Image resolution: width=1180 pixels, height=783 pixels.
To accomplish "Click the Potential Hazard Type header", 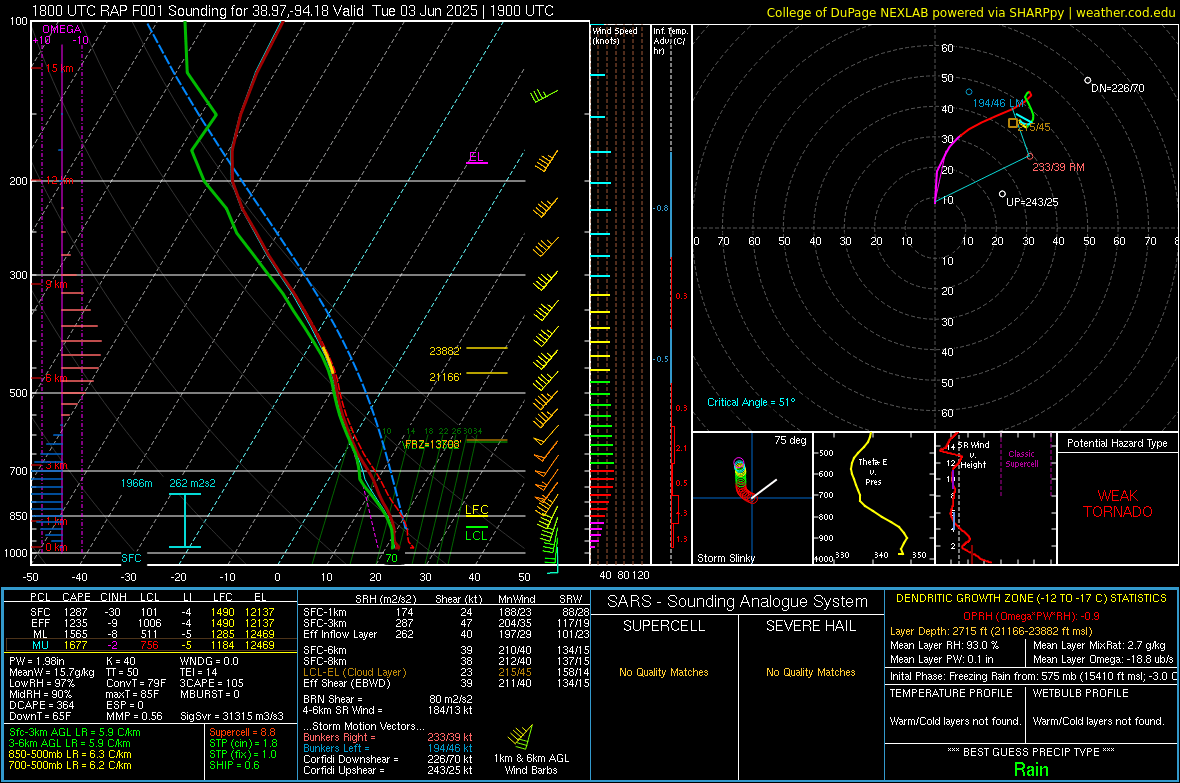I will click(x=1117, y=443).
